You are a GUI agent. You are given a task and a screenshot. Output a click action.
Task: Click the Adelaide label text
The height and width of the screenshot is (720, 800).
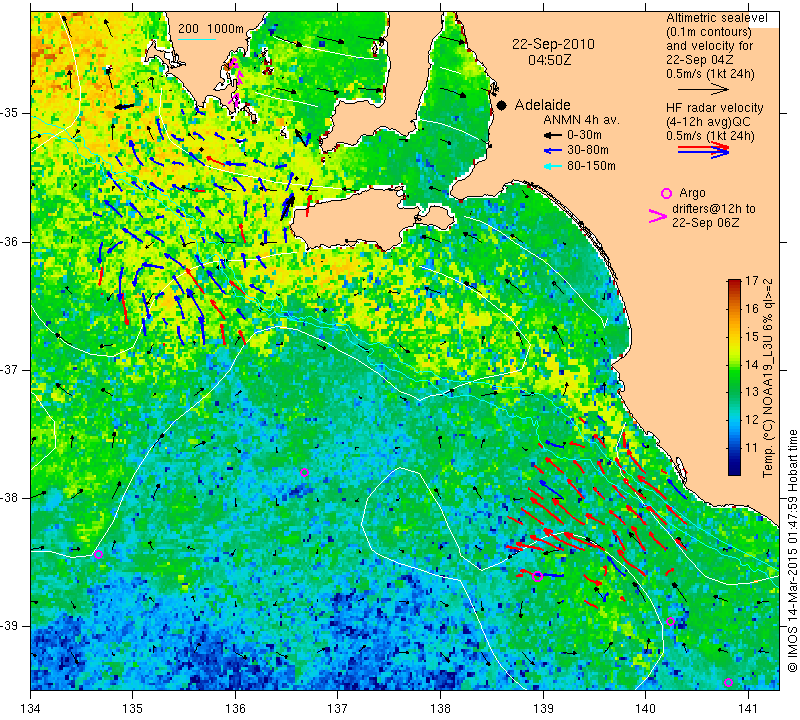pyautogui.click(x=542, y=105)
